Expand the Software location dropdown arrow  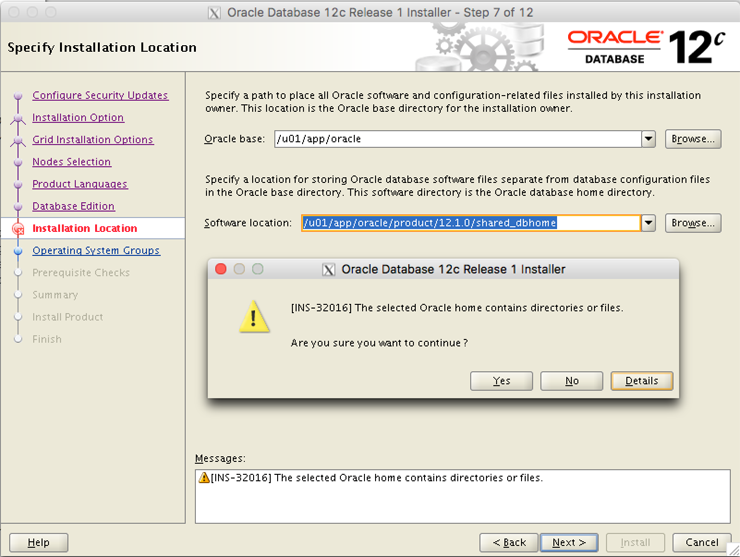tap(648, 223)
